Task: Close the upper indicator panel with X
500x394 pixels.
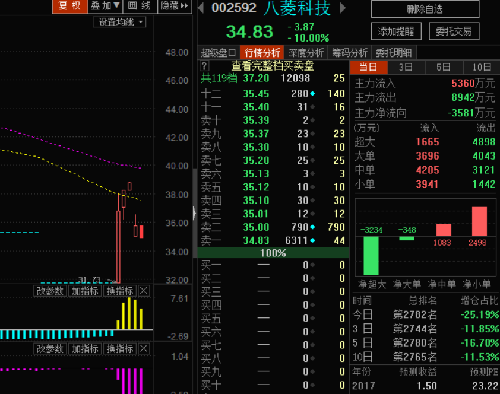Action: (x=144, y=291)
